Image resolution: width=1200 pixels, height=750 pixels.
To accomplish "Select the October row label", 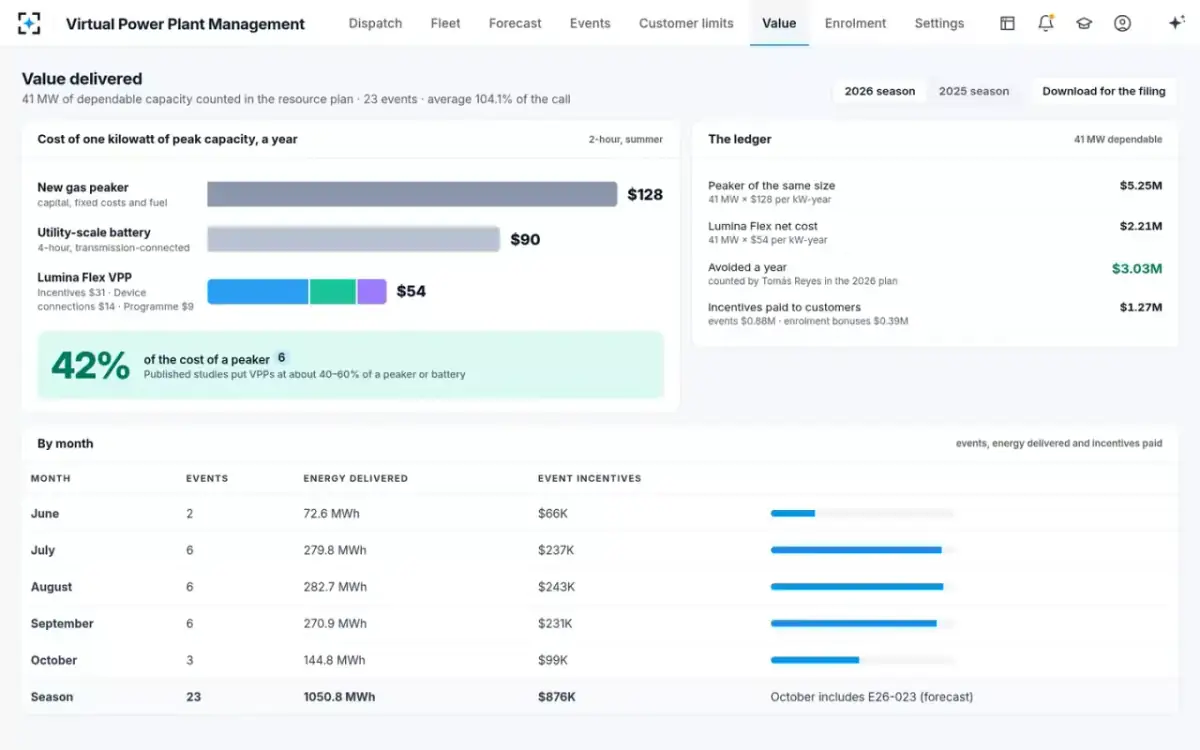I will (x=54, y=660).
